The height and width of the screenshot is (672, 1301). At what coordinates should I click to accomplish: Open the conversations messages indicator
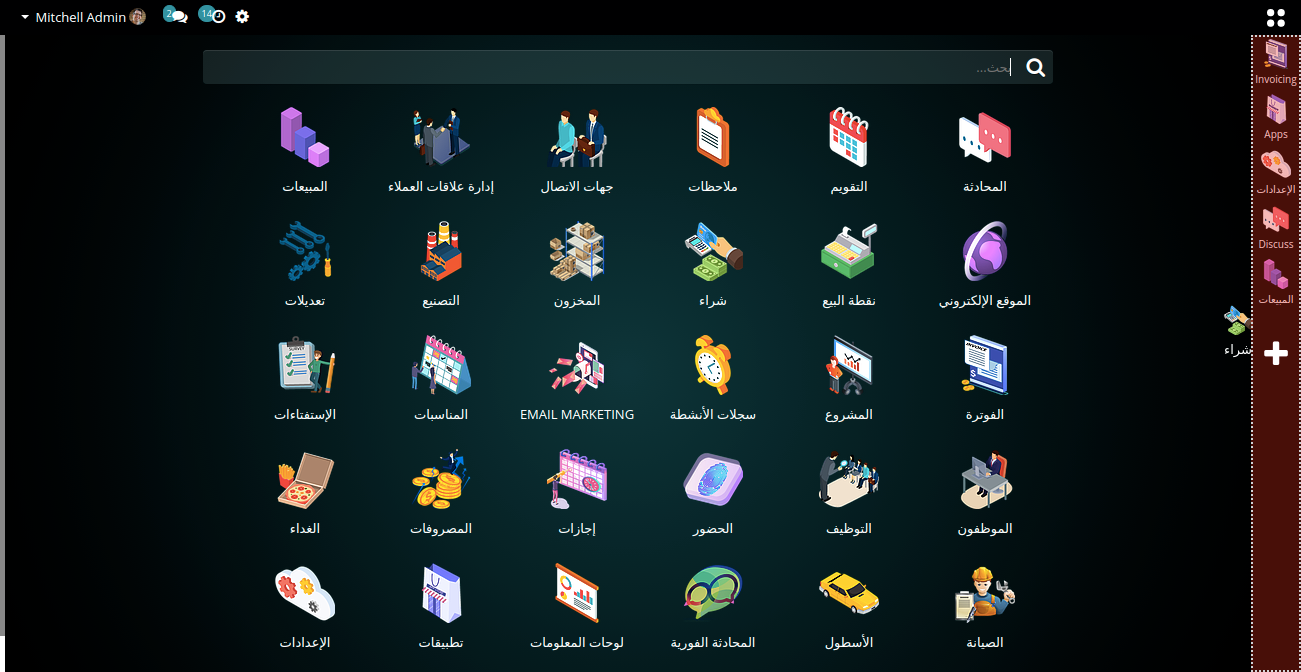click(176, 16)
